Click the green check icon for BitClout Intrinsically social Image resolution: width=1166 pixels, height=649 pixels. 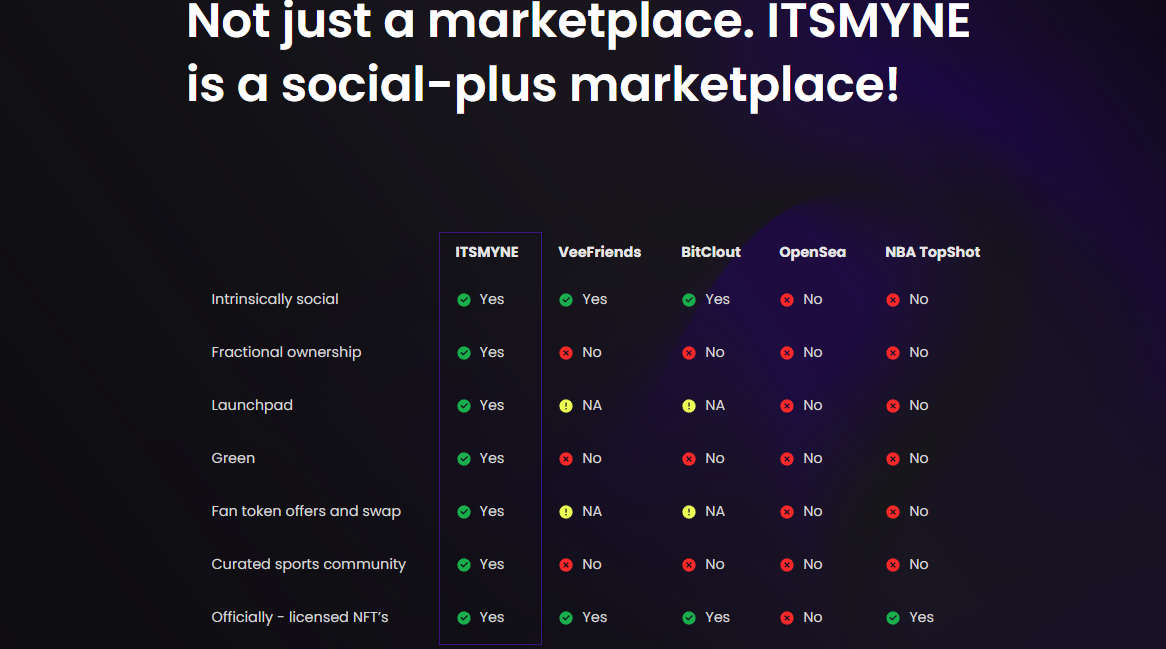click(689, 300)
